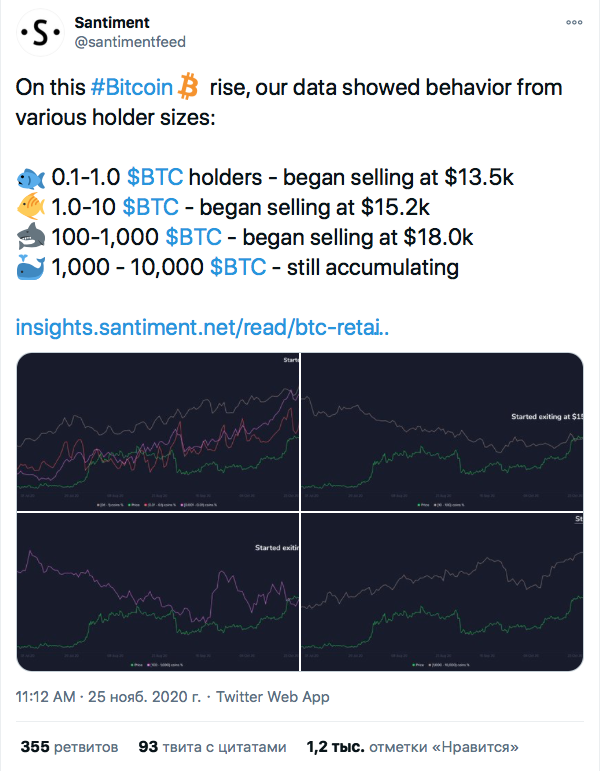View the 1,2 тыс. отметки «Нравится» list
This screenshot has width=602, height=771.
coord(412,747)
